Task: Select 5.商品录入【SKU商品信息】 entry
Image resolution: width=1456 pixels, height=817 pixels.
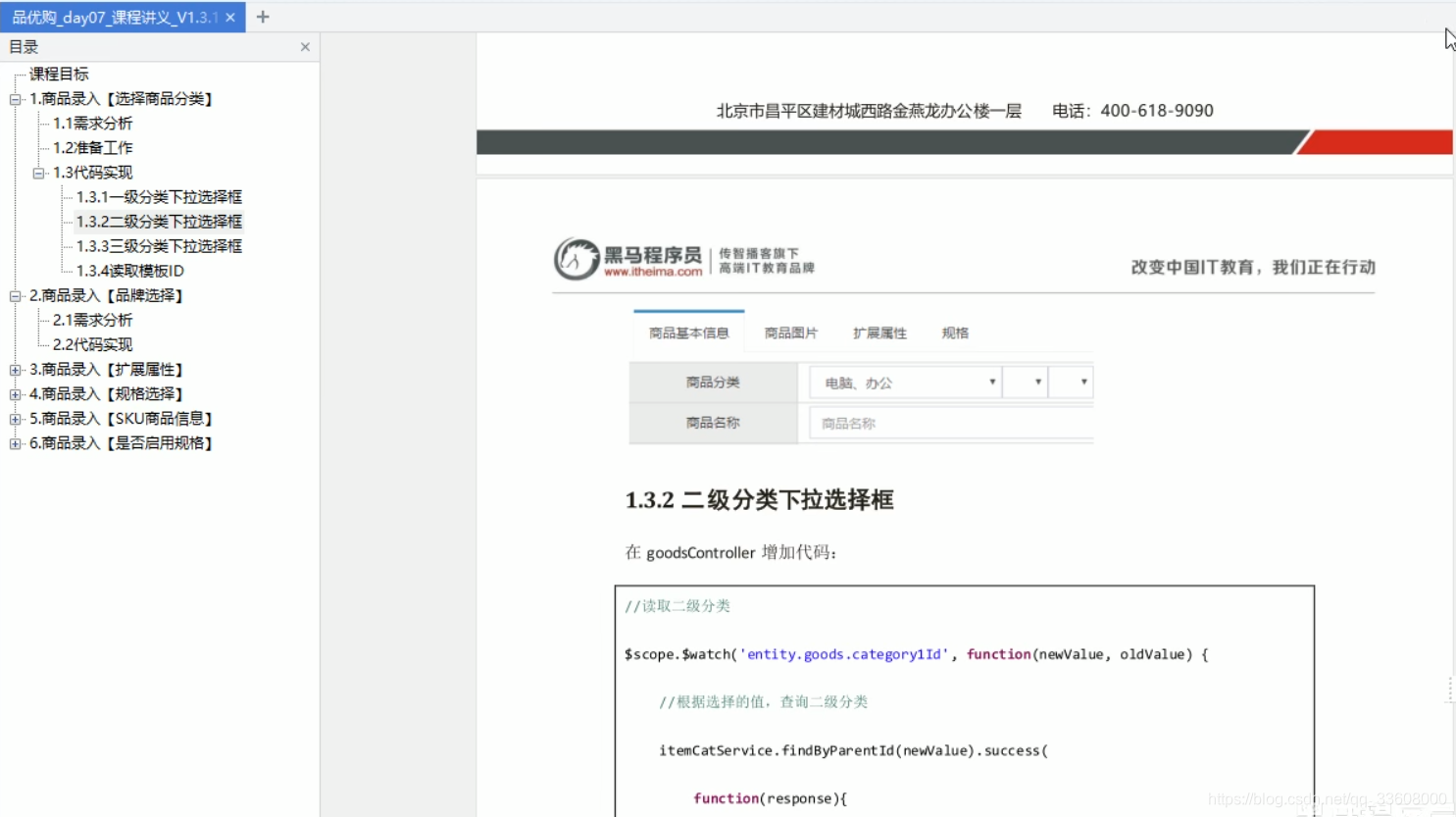Action: [x=123, y=419]
